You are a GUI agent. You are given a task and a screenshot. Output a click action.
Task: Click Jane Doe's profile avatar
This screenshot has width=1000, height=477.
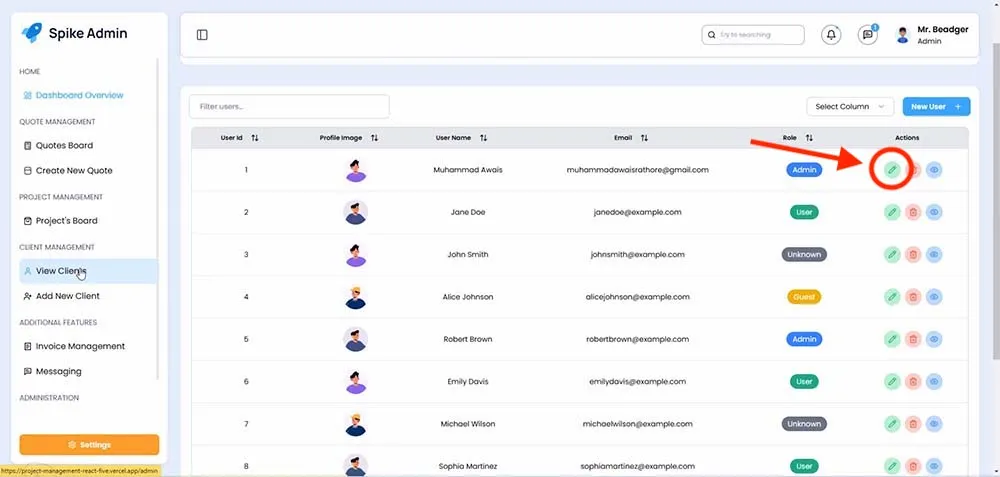tap(355, 212)
